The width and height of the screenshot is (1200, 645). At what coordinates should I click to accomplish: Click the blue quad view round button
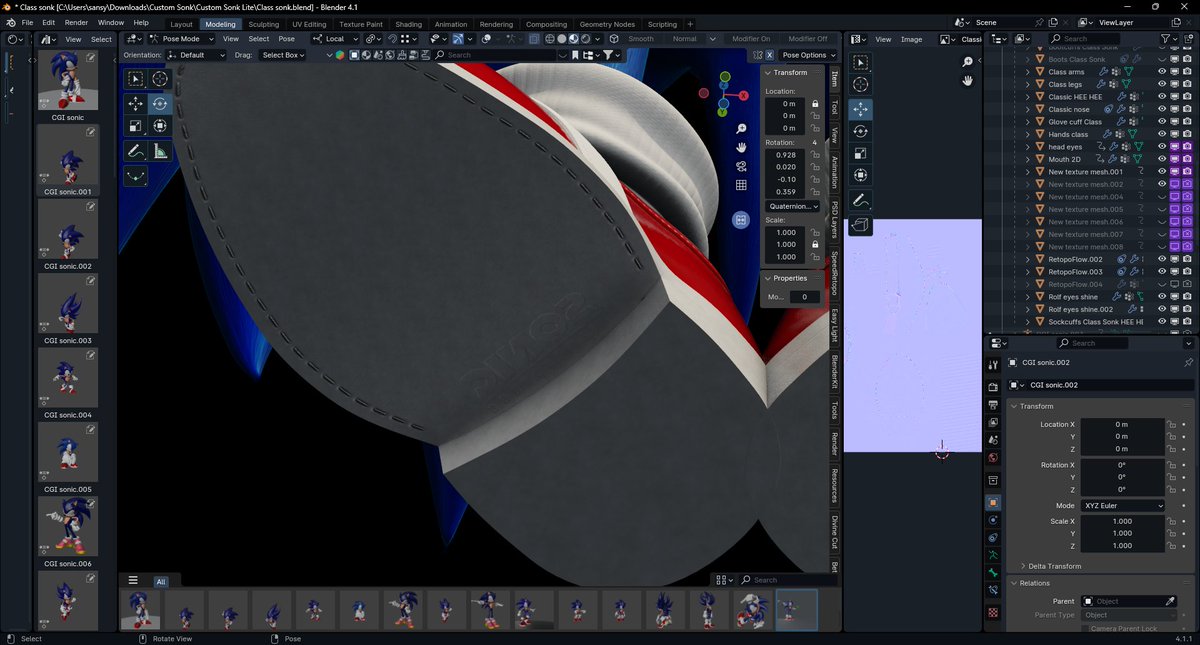click(x=741, y=219)
